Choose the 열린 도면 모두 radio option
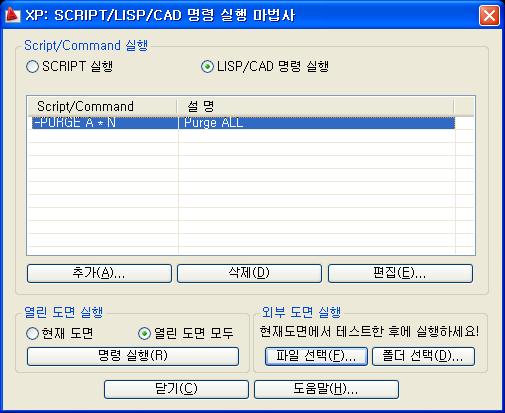The width and height of the screenshot is (505, 413). (144, 333)
